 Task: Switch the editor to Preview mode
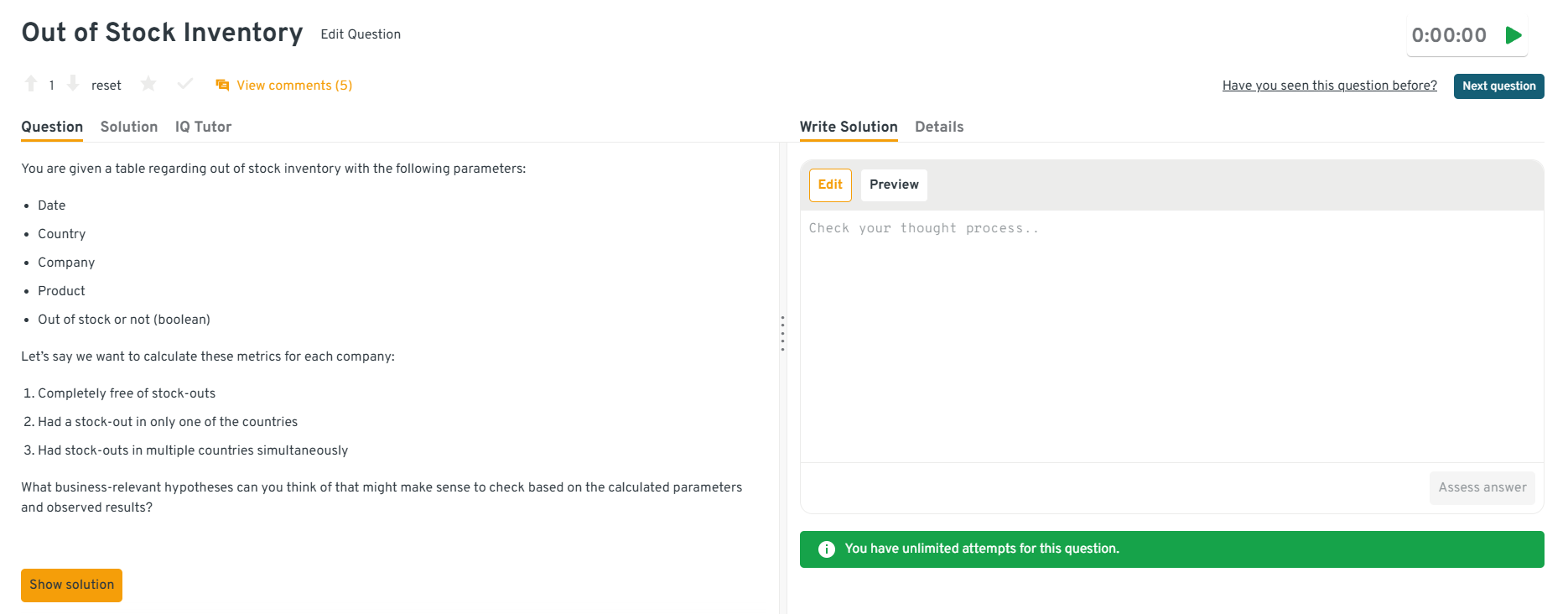coord(894,185)
